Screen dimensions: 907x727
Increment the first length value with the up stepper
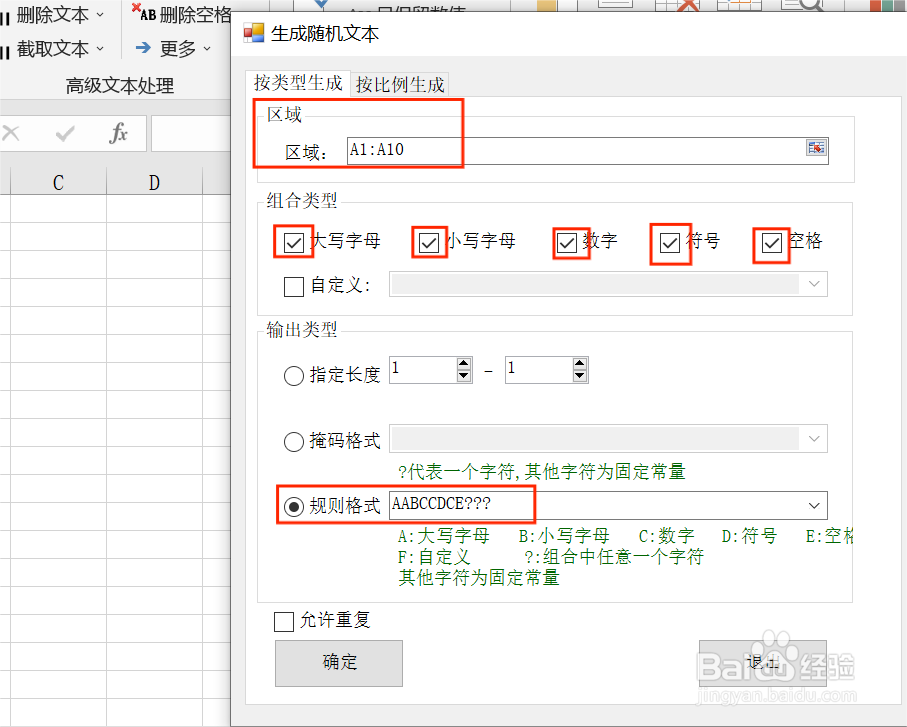(462, 364)
